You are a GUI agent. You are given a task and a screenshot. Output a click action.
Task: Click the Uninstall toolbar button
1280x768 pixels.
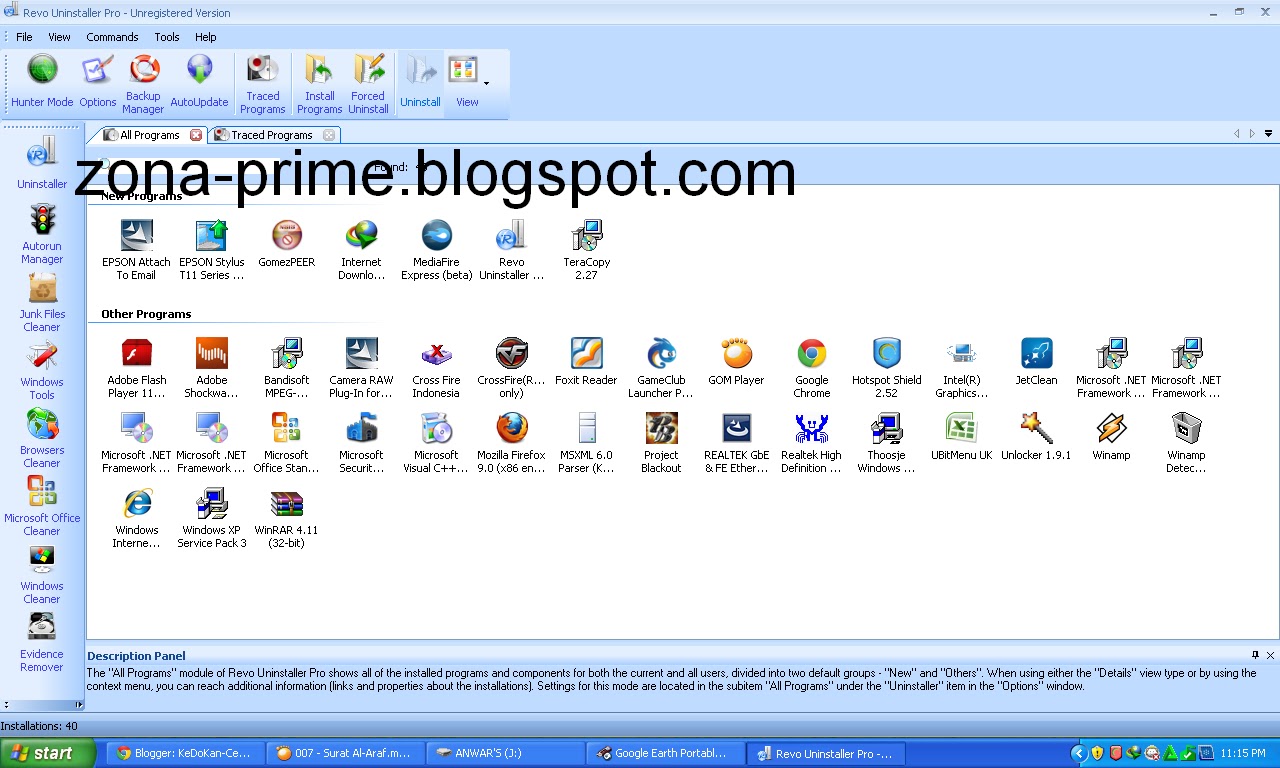click(420, 83)
